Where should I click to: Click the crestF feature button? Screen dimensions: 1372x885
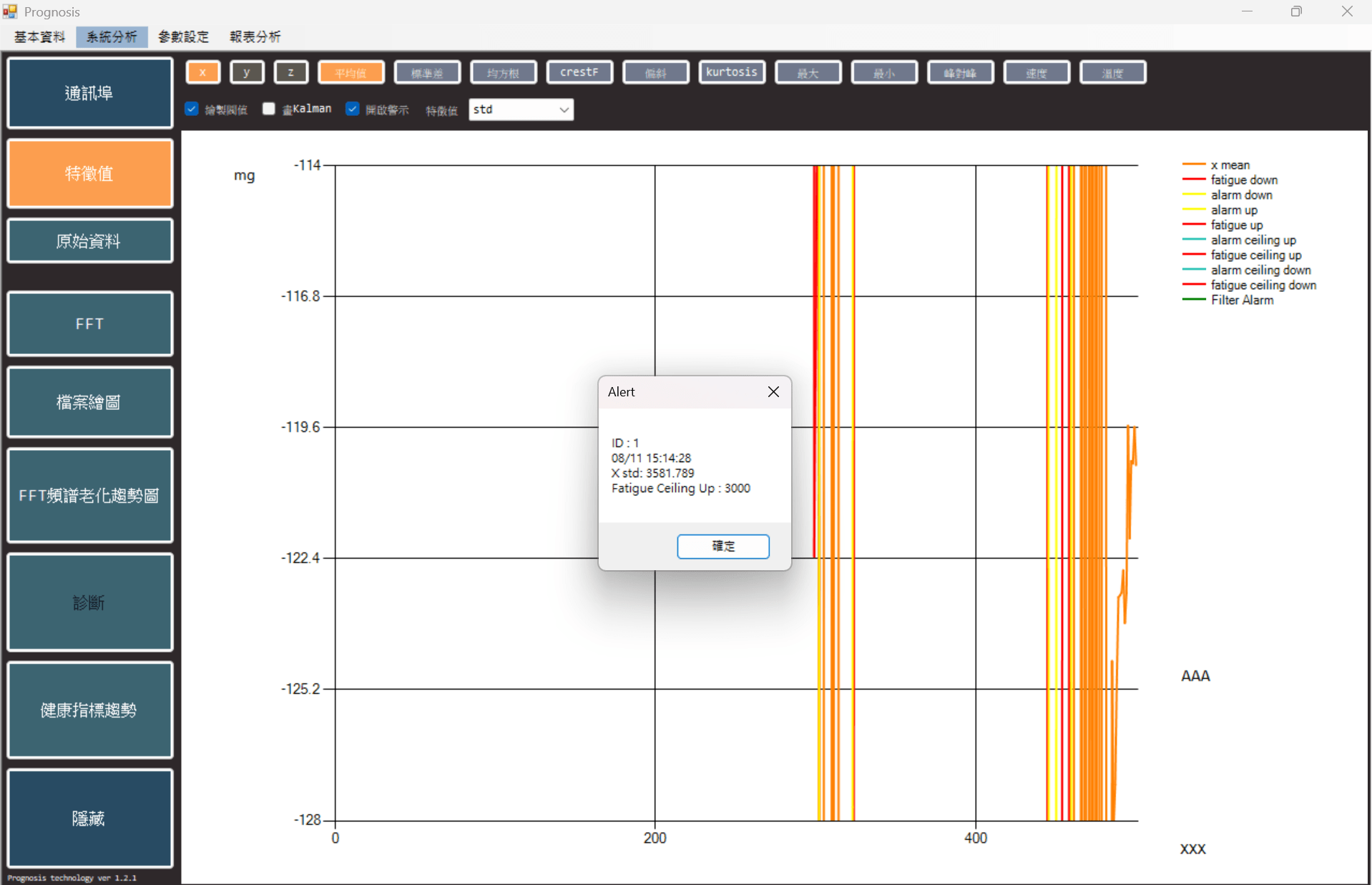pos(579,72)
